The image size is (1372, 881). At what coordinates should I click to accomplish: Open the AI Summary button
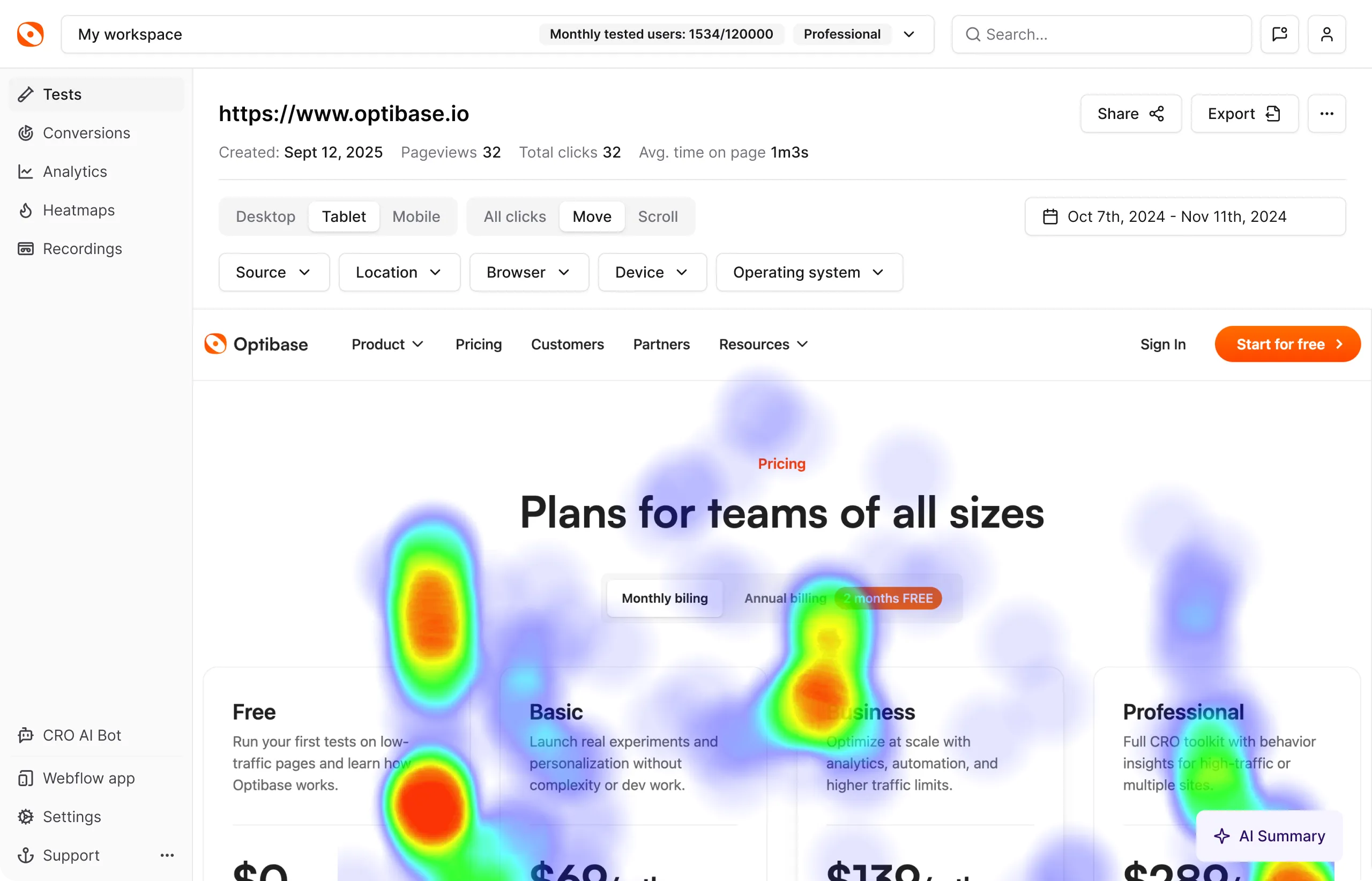[1269, 836]
